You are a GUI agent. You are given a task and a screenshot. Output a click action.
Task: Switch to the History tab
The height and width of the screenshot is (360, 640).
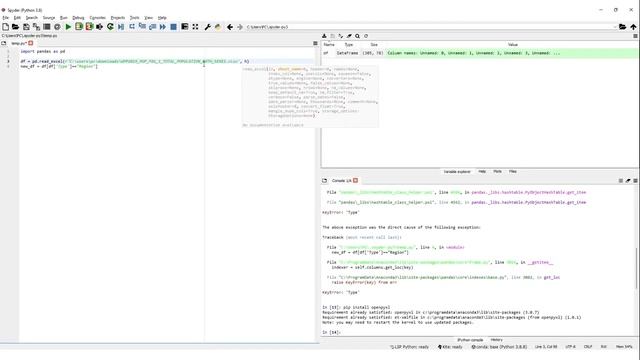[x=496, y=340]
